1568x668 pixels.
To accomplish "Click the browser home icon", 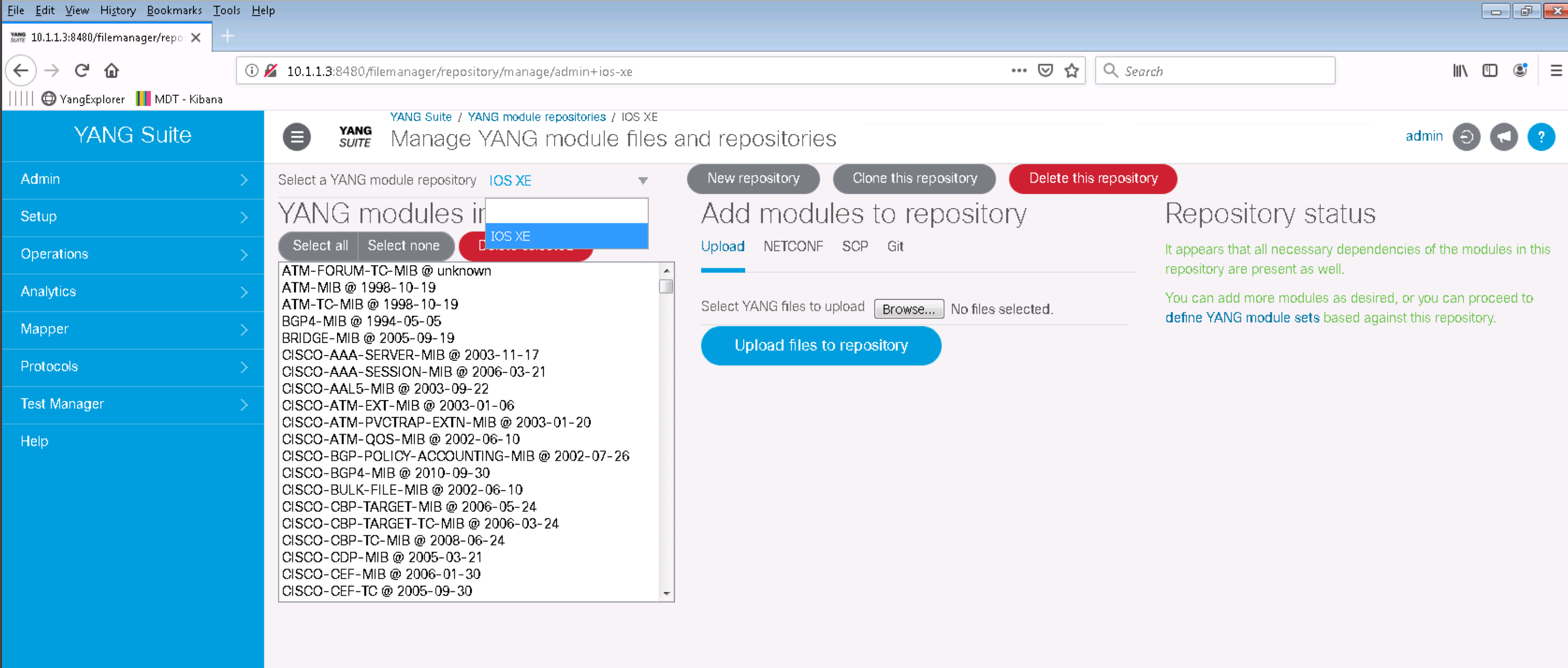I will coord(112,71).
